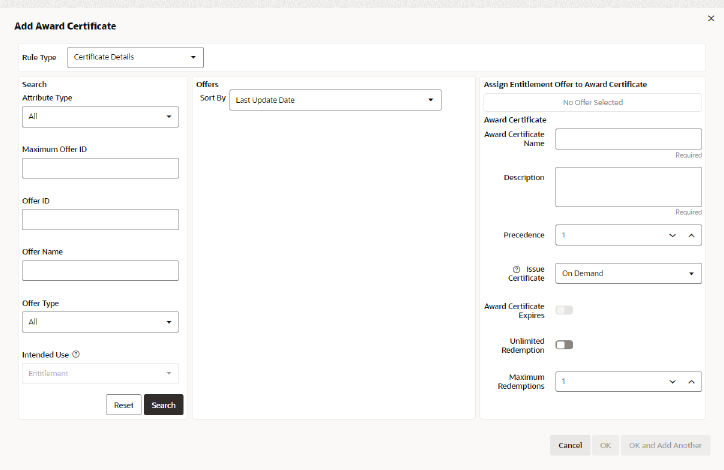Click the Award Certificate Name field

pyautogui.click(x=628, y=139)
